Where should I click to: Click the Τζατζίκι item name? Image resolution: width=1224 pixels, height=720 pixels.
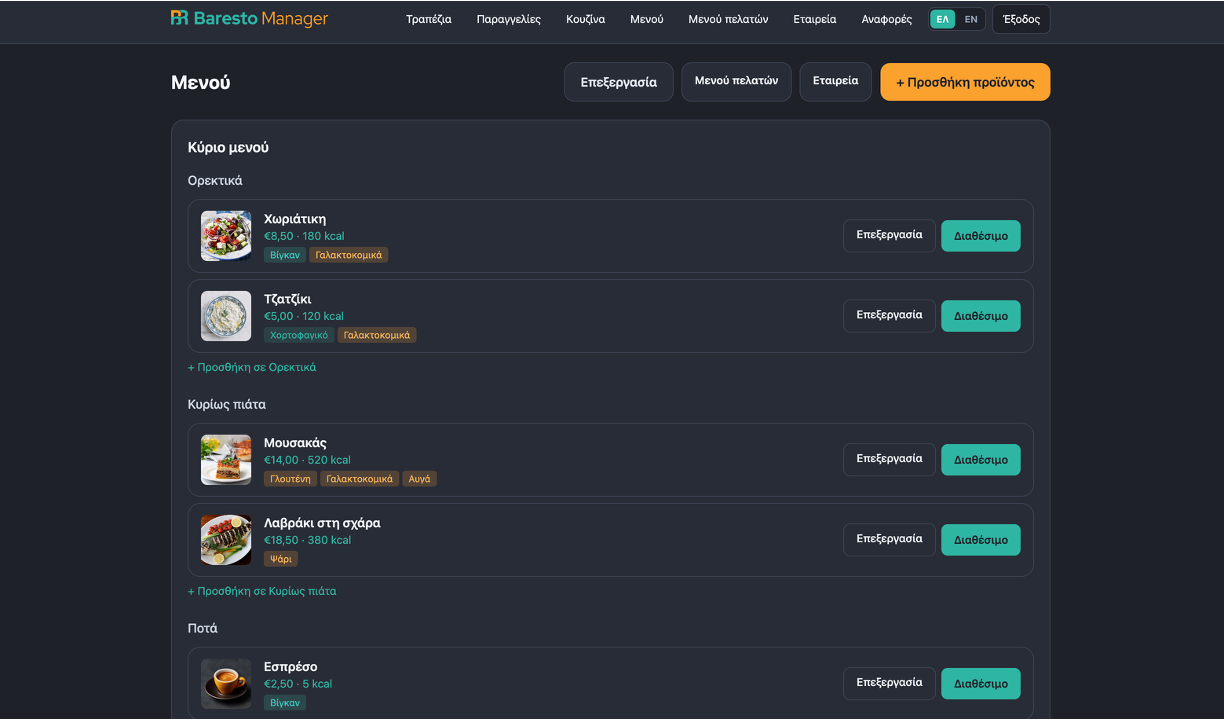pos(288,299)
